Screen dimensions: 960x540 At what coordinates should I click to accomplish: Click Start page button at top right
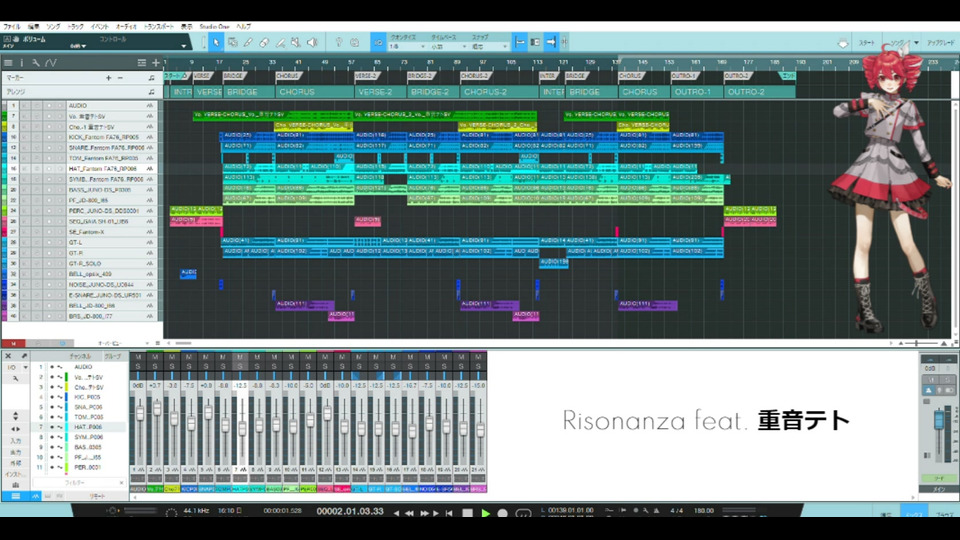point(866,43)
